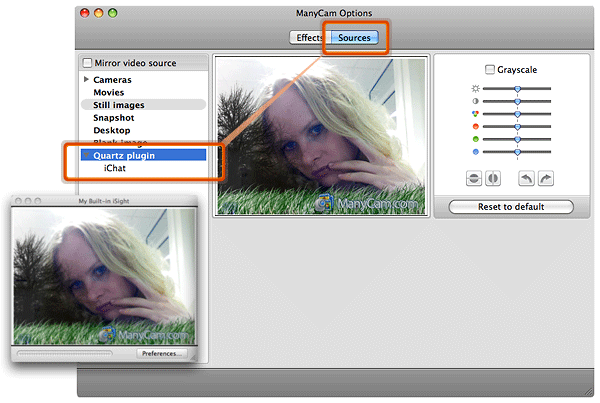This screenshot has height=403, width=600.
Task: Rotate video right with clockwise arrow
Action: (545, 178)
